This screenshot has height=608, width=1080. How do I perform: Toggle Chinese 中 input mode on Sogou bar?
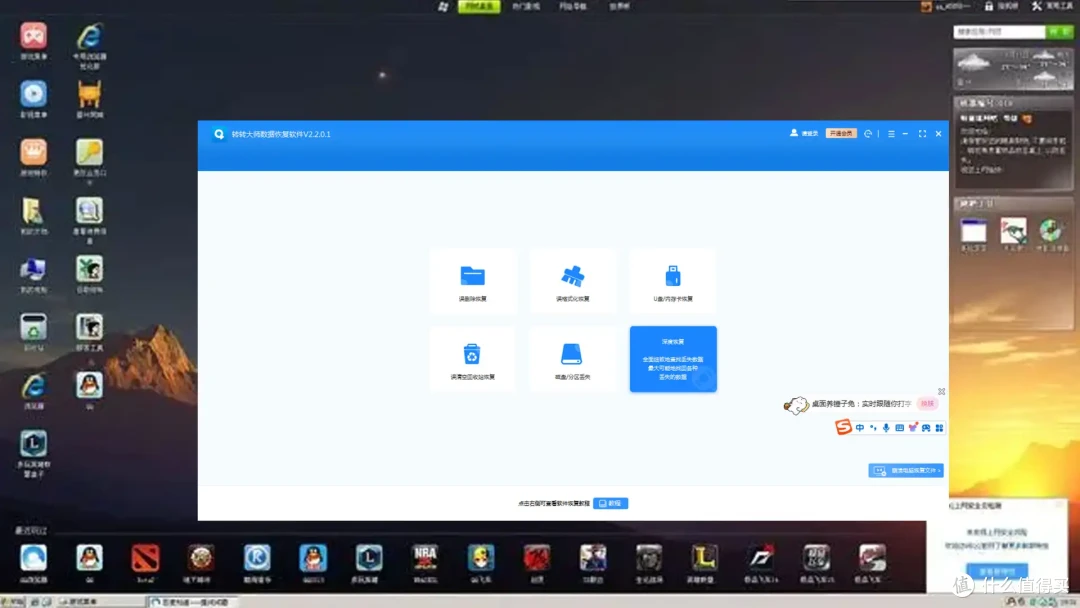(860, 428)
